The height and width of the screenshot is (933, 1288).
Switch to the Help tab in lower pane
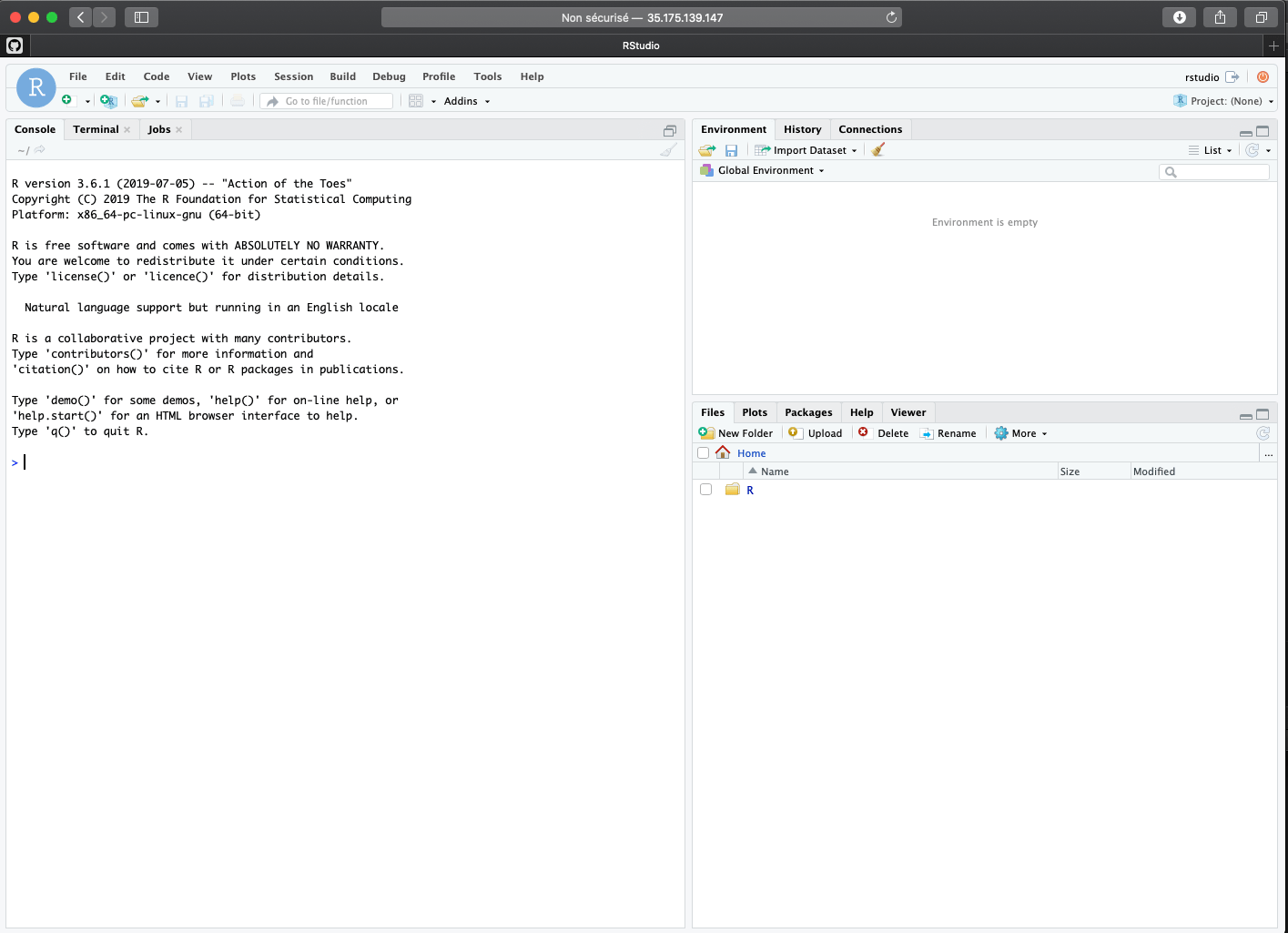pyautogui.click(x=862, y=412)
